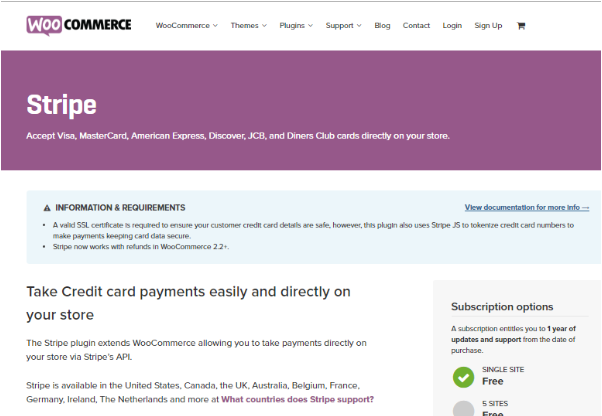Click the WooCommerce logo
This screenshot has width=602, height=416.
[x=79, y=25]
